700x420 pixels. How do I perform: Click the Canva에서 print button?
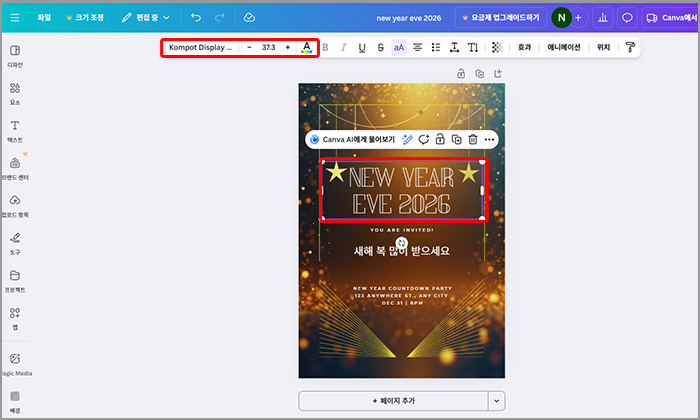point(671,17)
